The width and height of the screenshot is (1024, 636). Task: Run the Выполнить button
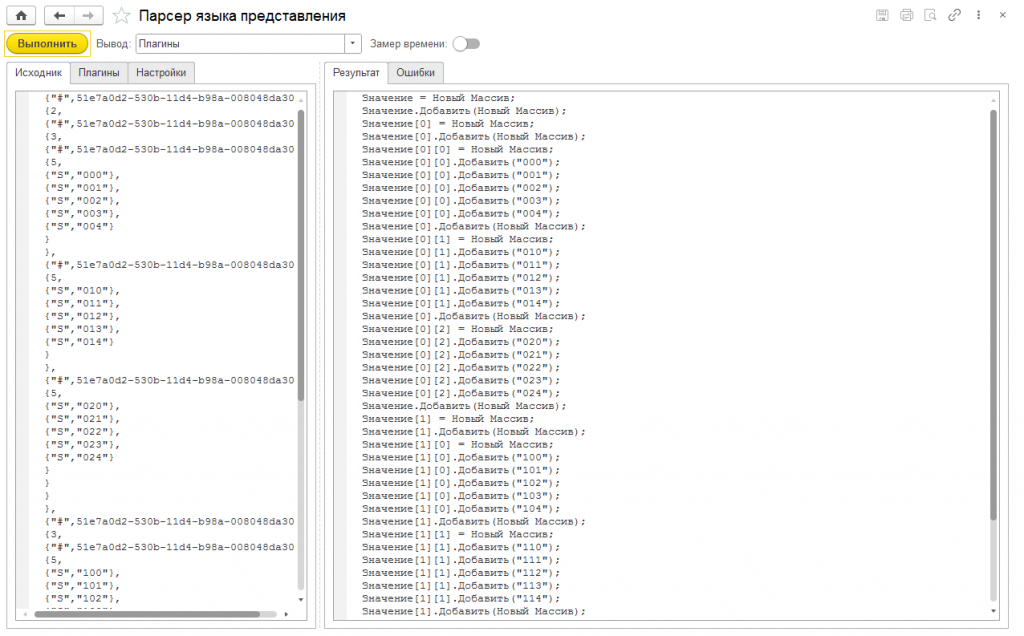click(x=47, y=44)
